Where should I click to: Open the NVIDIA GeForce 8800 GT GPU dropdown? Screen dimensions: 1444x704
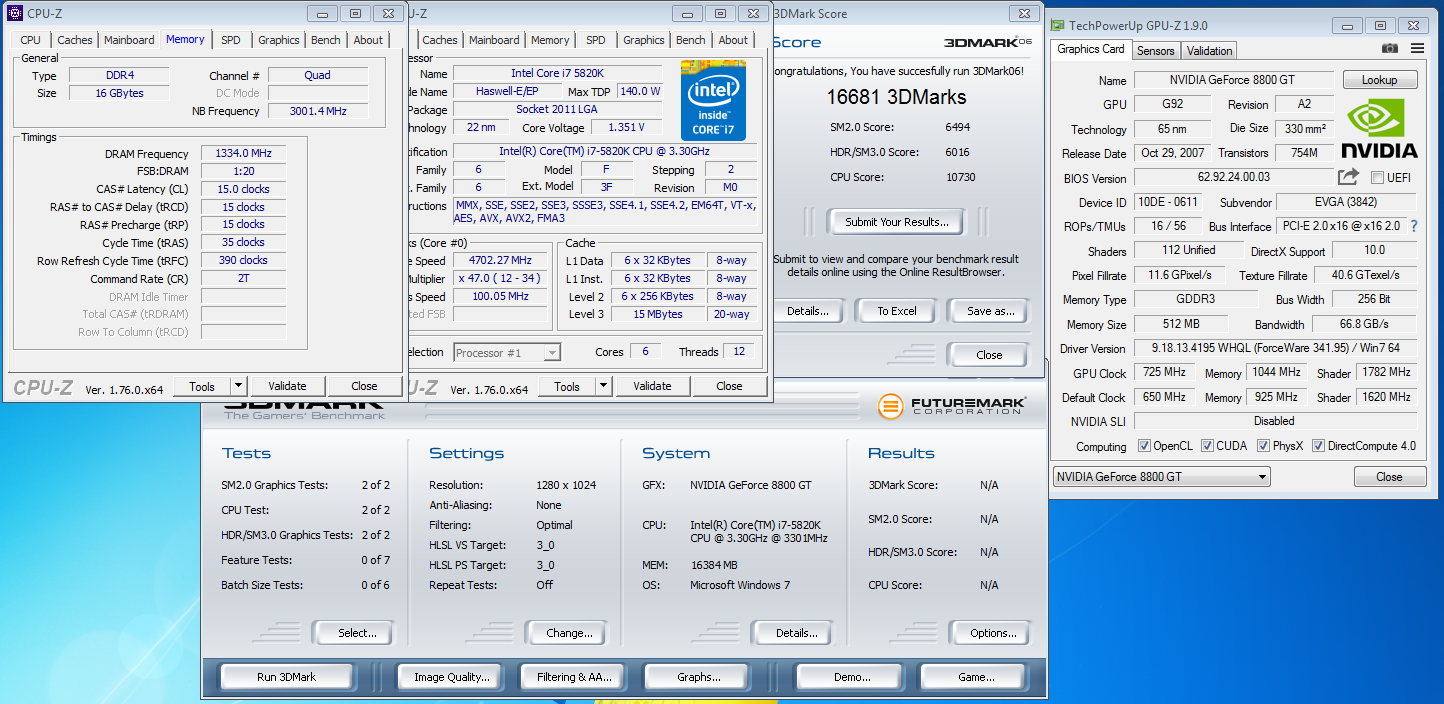[1162, 477]
